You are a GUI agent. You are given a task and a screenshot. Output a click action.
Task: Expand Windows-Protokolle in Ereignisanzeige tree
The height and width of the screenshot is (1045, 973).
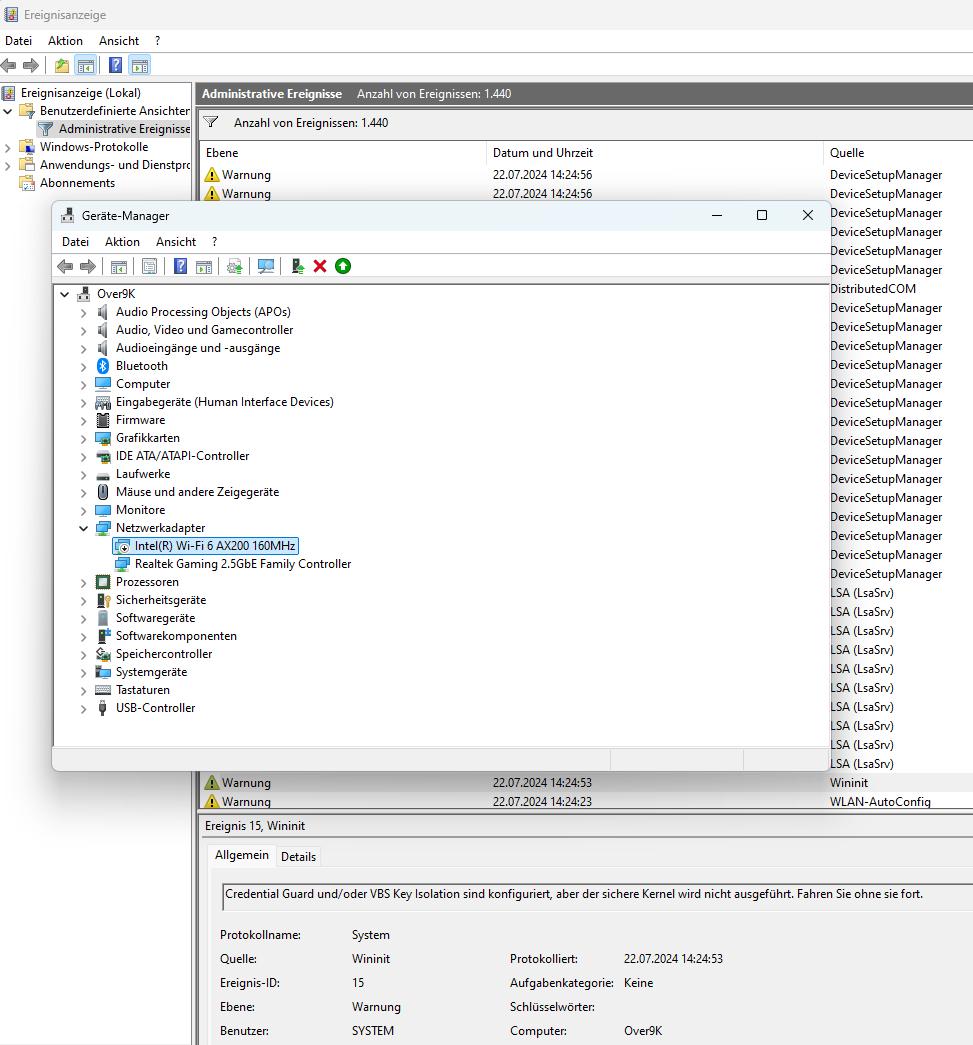(8, 147)
